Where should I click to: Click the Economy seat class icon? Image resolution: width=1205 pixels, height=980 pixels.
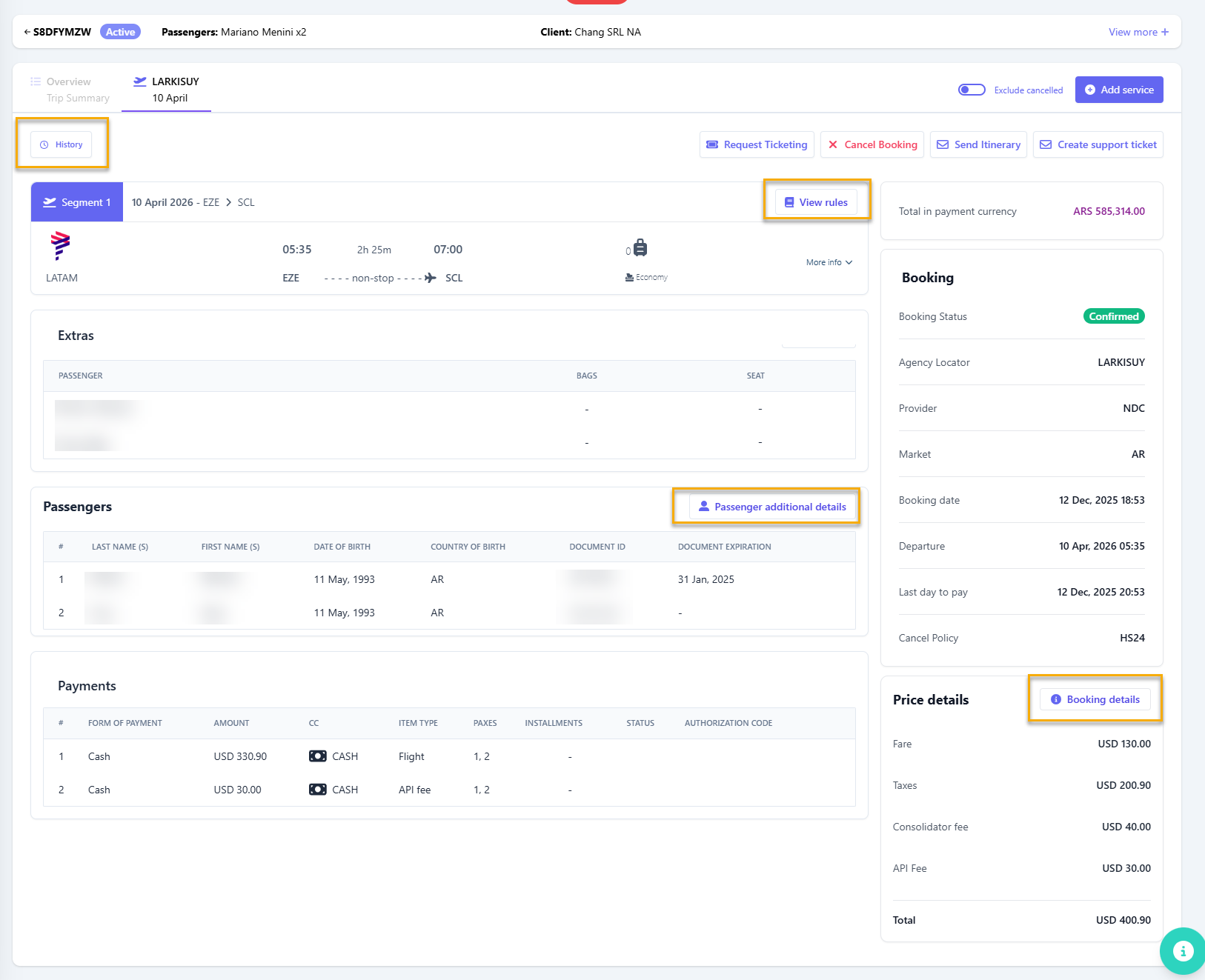629,278
